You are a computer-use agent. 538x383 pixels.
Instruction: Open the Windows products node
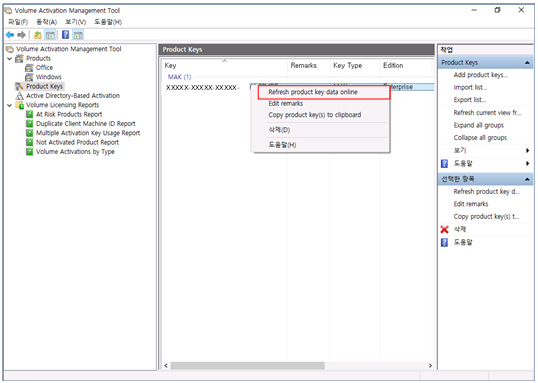pyautogui.click(x=48, y=77)
